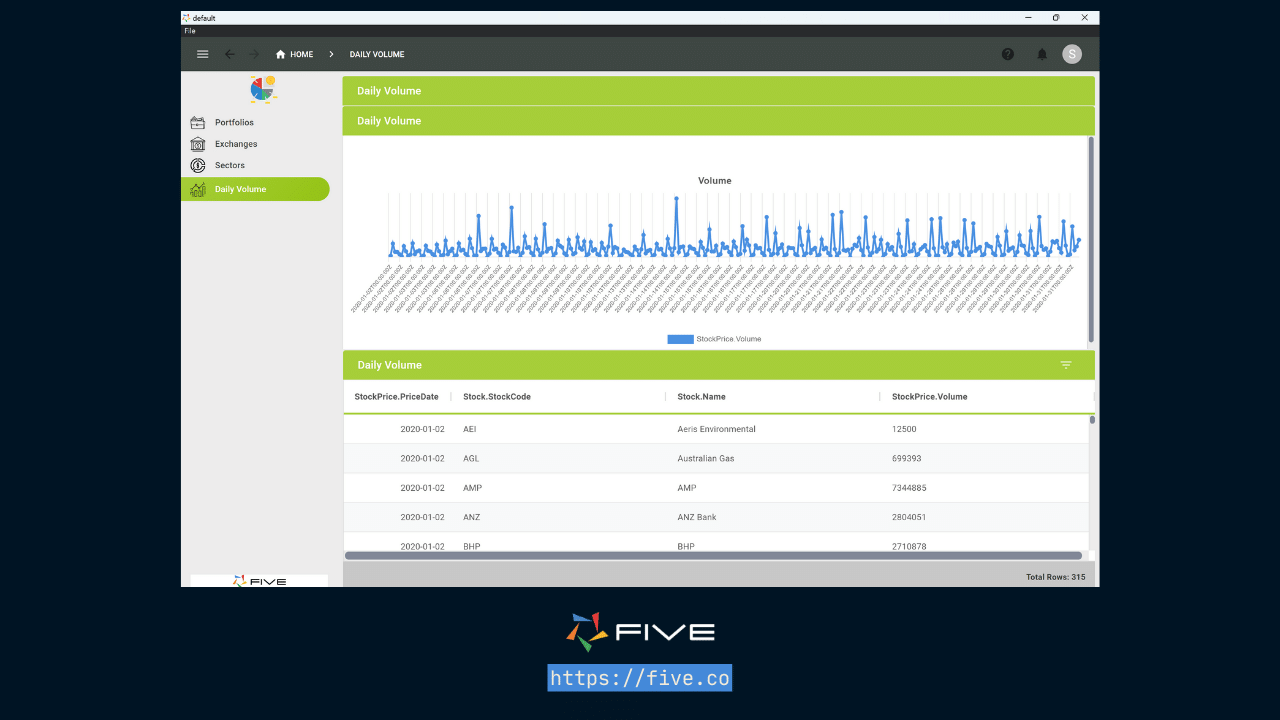Click the table vertical scrollbar thumb
Image resolution: width=1280 pixels, height=720 pixels.
coord(1092,420)
